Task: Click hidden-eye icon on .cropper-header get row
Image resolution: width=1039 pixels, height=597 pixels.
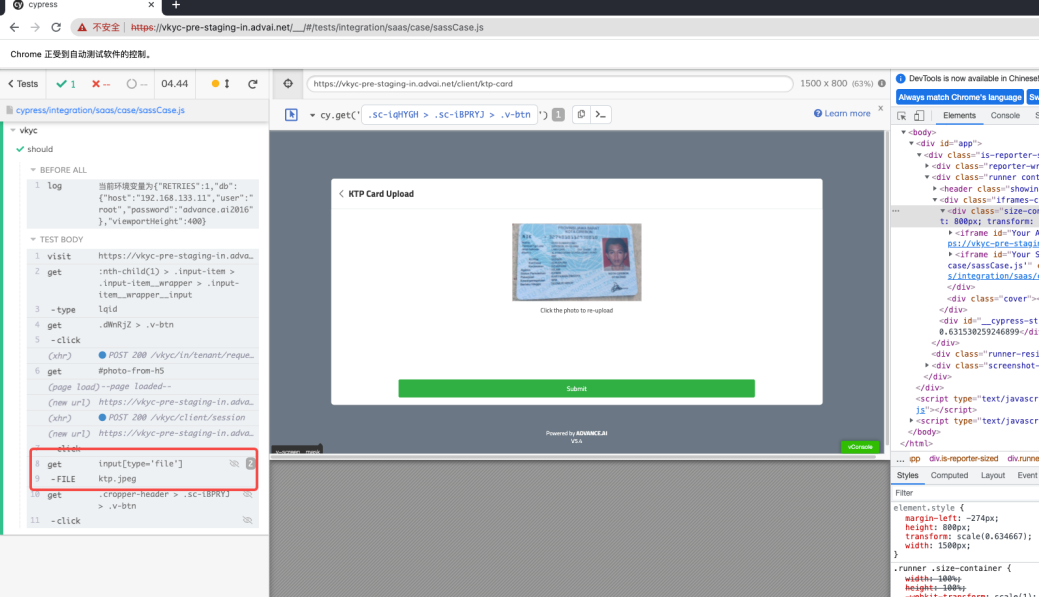Action: [x=247, y=494]
